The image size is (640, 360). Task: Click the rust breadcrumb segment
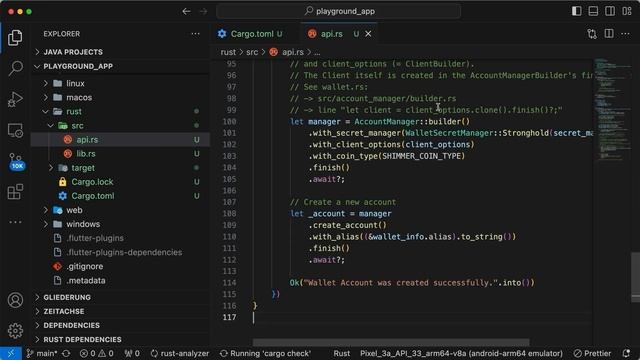[228, 52]
